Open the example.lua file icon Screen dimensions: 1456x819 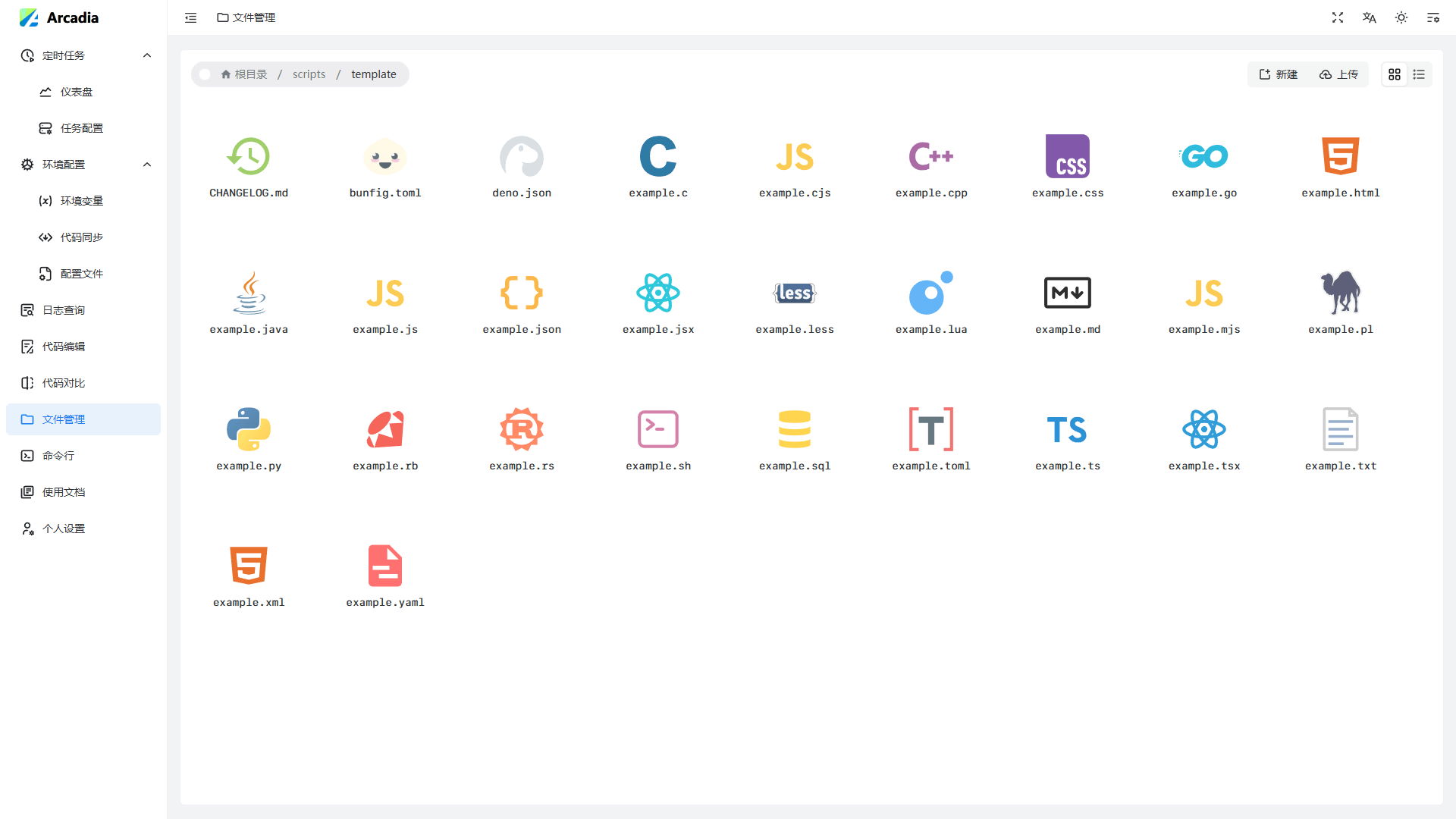pyautogui.click(x=931, y=293)
